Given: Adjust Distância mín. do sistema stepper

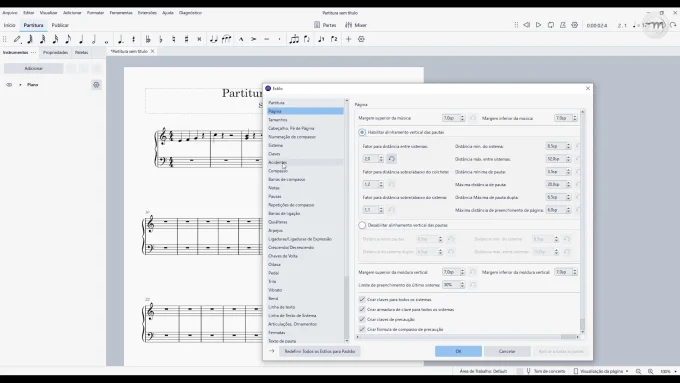Looking at the screenshot, I should click(x=568, y=146).
